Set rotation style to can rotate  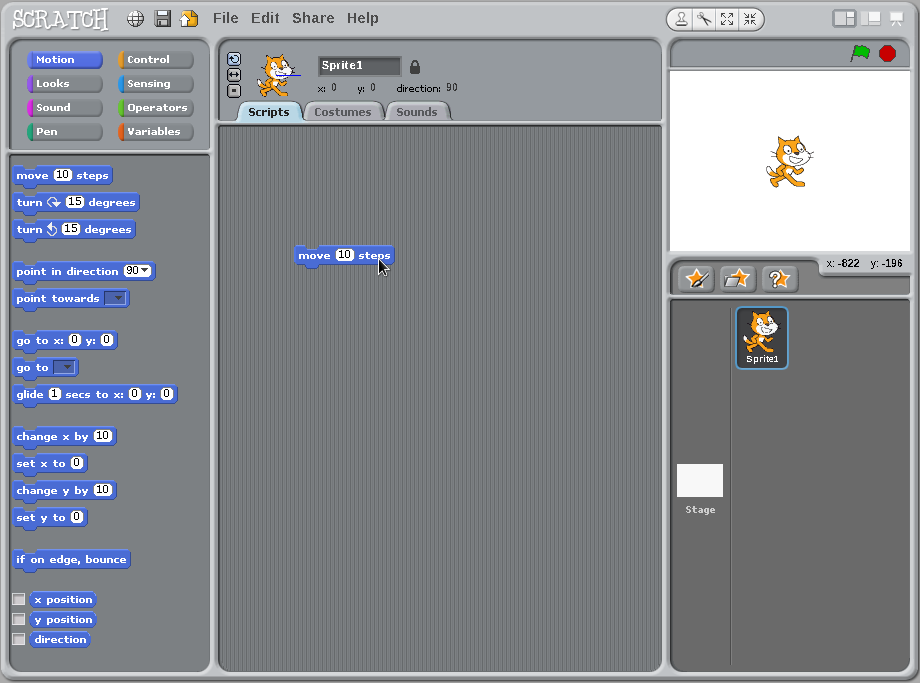click(x=234, y=59)
